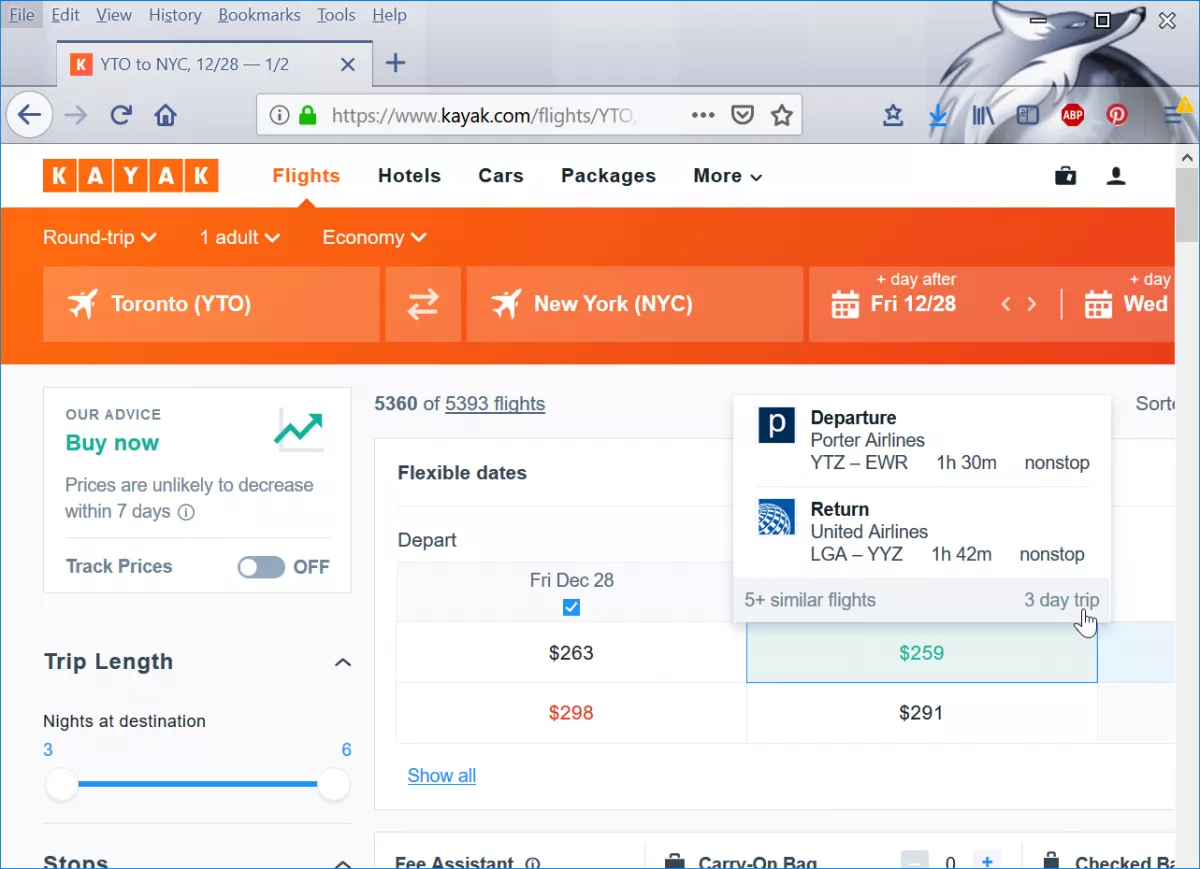Viewport: 1200px width, 869px height.
Task: Click the Show all link
Action: (x=442, y=776)
